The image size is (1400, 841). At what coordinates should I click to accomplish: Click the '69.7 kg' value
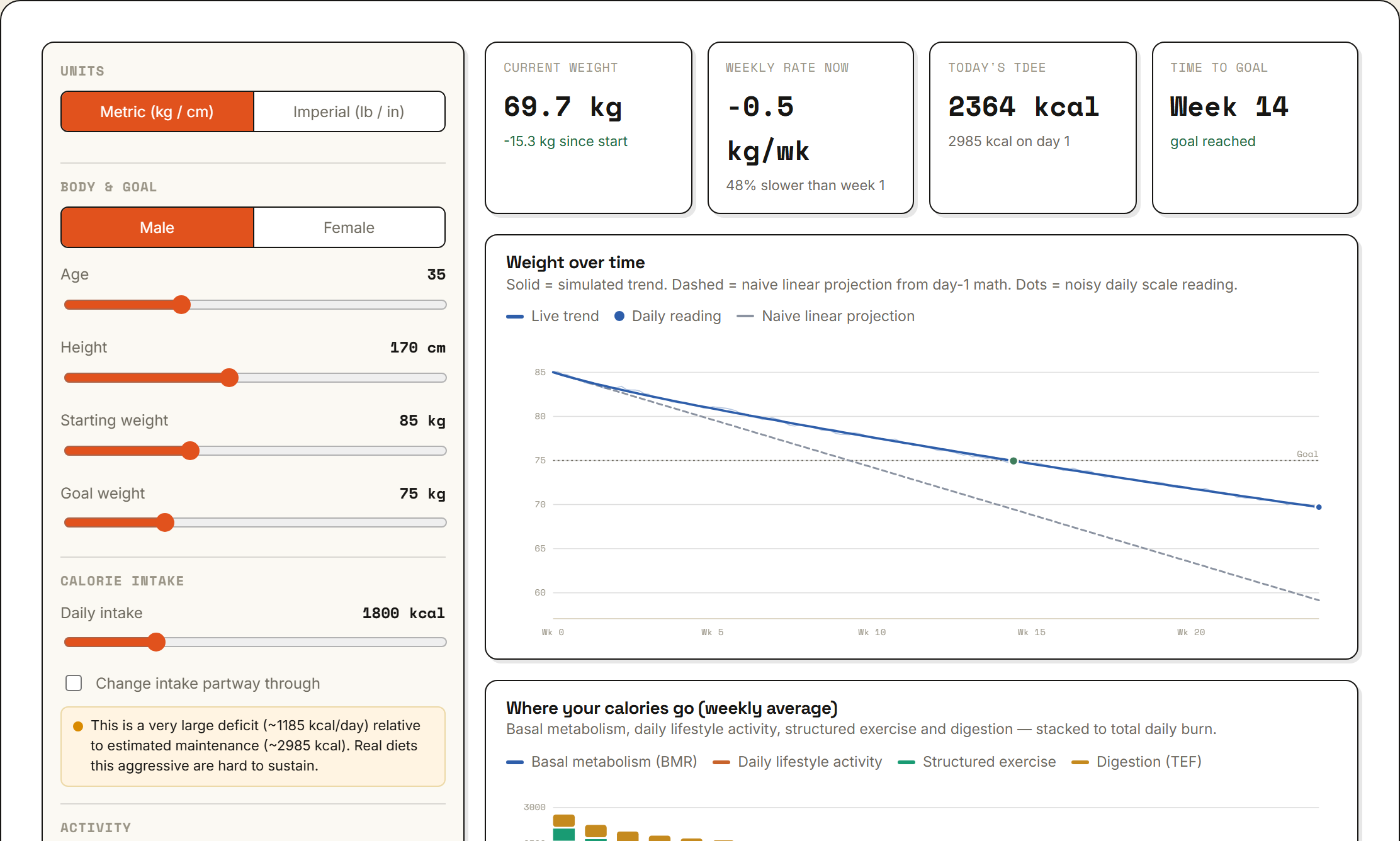coord(563,107)
